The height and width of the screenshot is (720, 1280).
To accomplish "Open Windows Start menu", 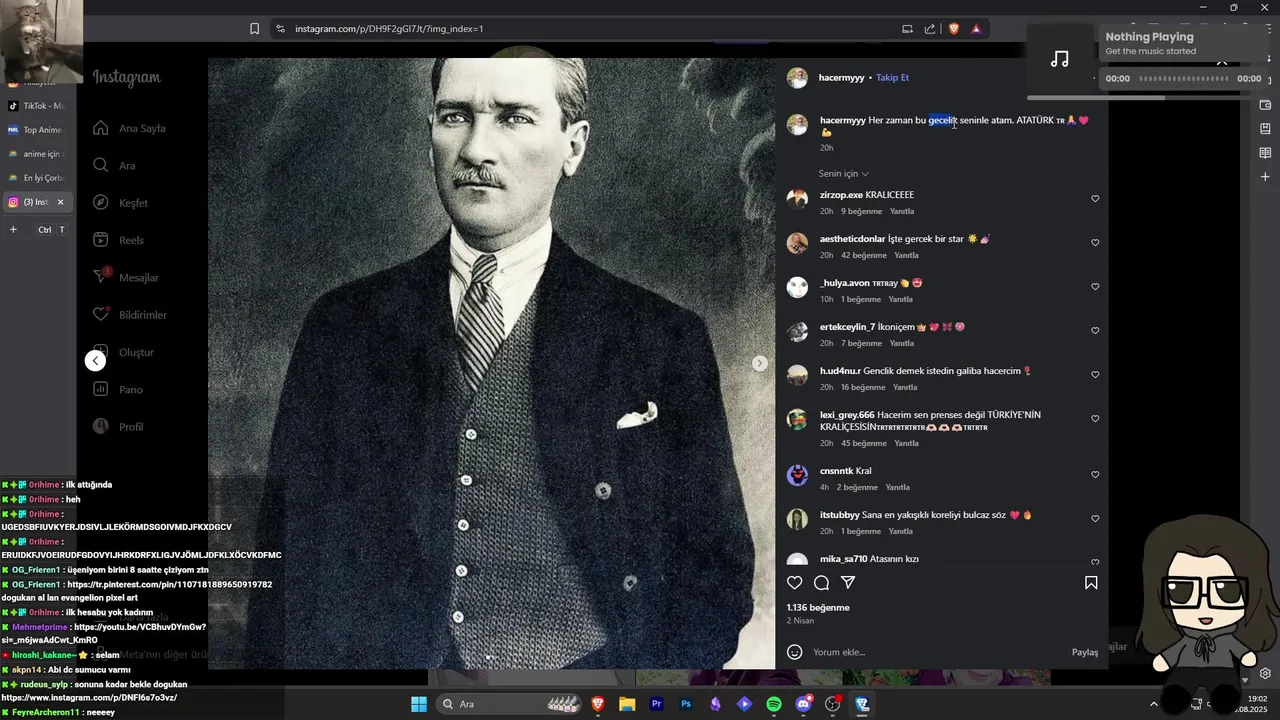I will coord(419,704).
